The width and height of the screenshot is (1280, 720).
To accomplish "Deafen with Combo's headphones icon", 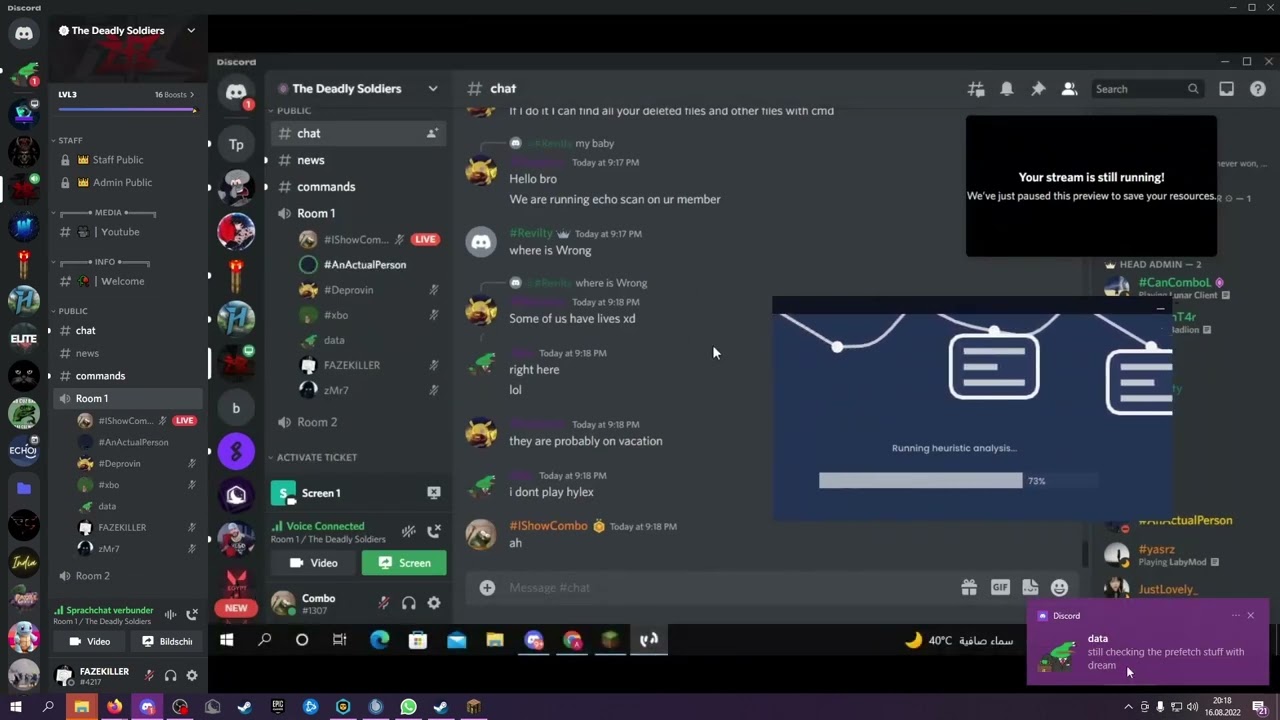I will point(408,603).
